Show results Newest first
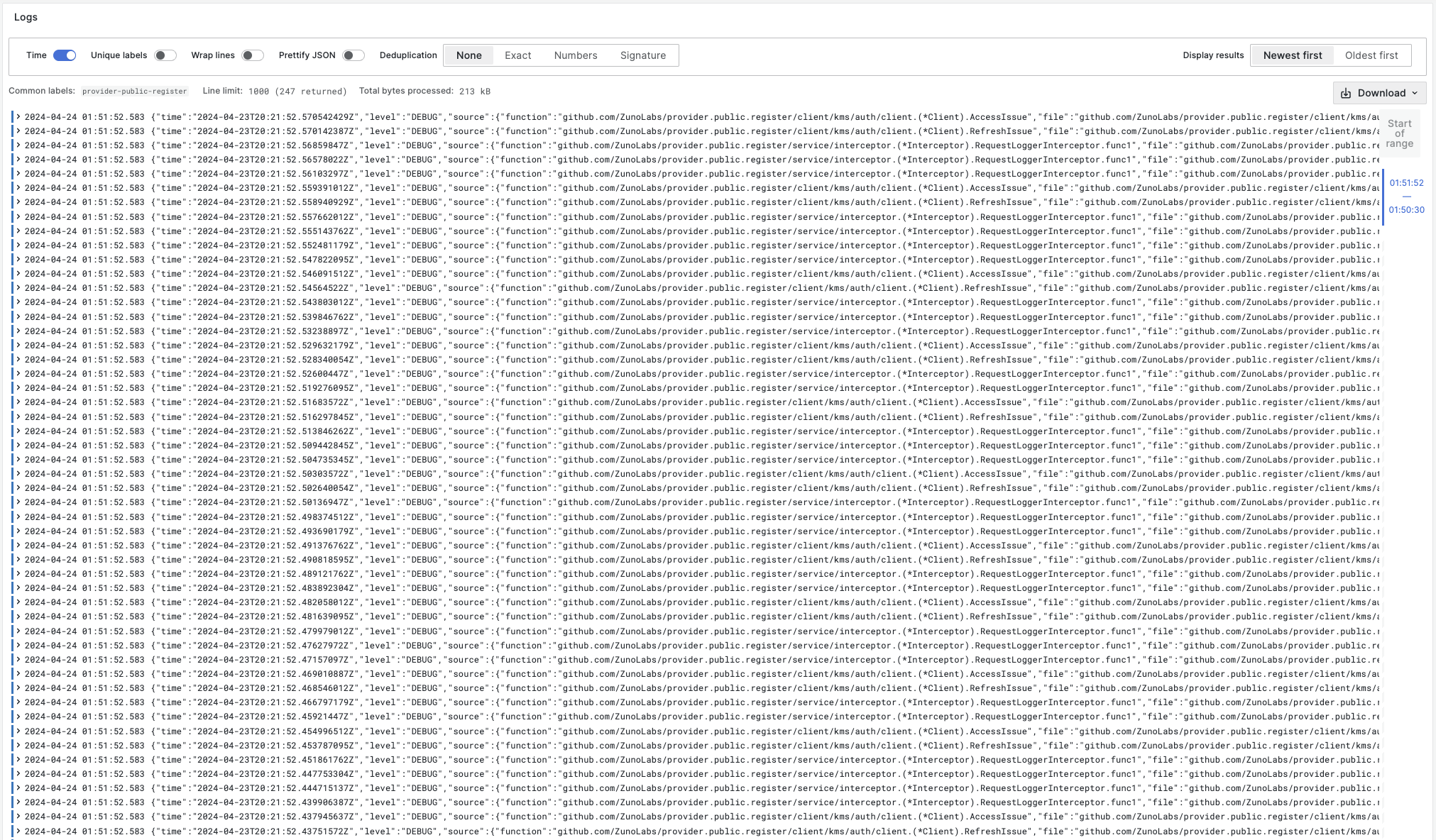The height and width of the screenshot is (840, 1436). [x=1292, y=55]
